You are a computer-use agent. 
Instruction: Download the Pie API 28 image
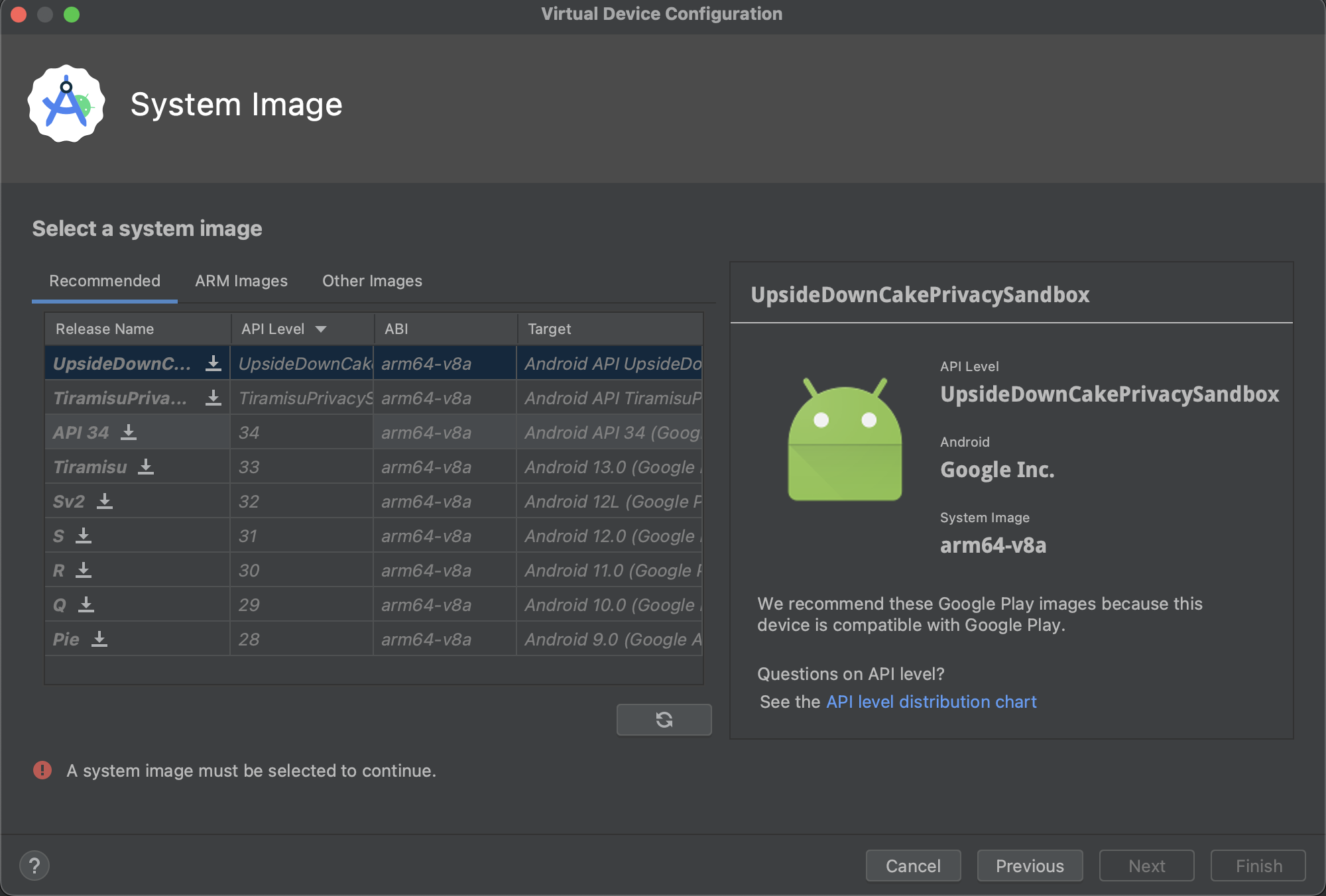click(99, 639)
